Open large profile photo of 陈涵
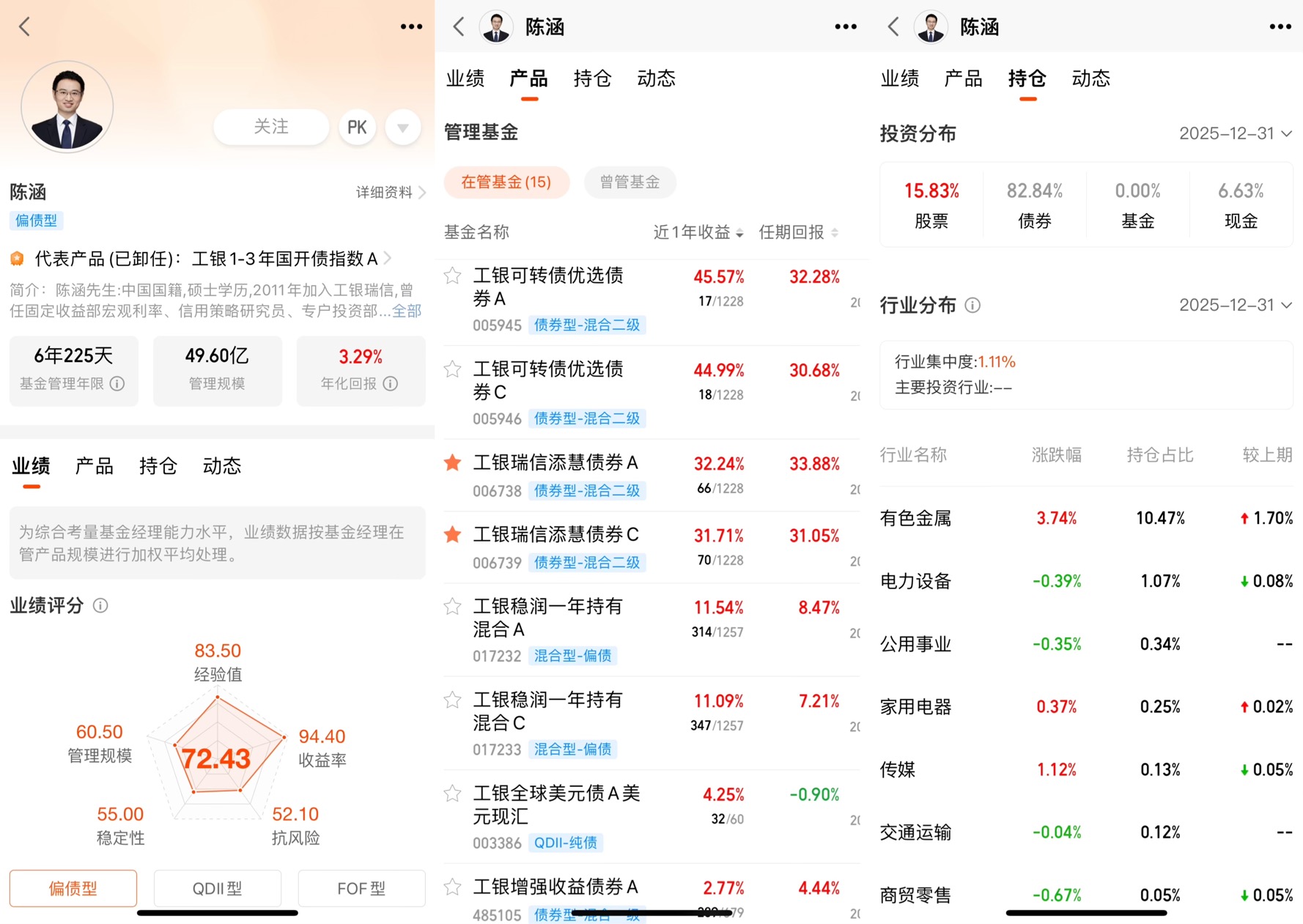The height and width of the screenshot is (924, 1303). [x=67, y=107]
